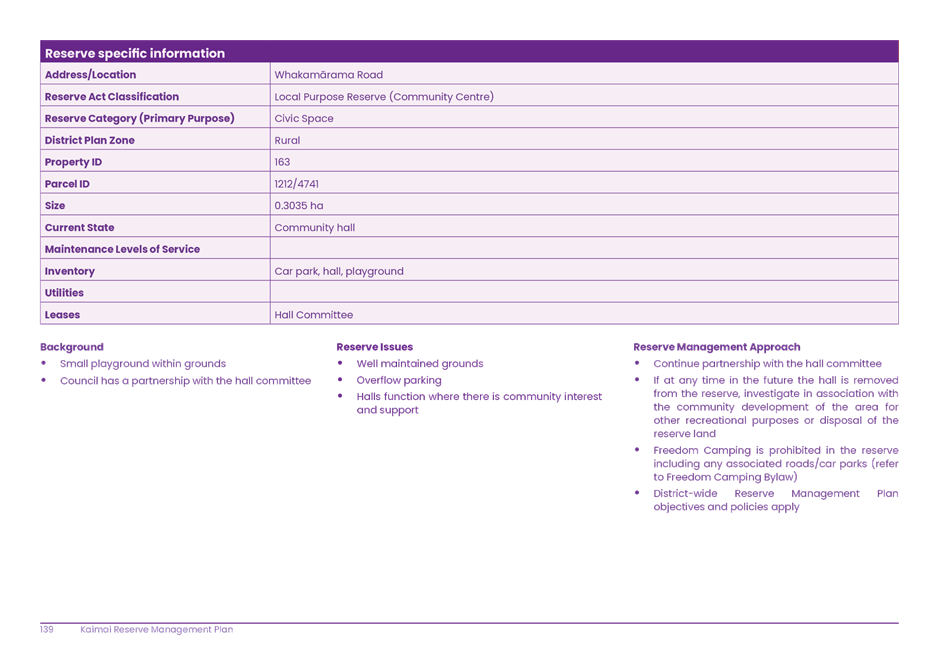Select the 'Address/Location' row label

pyautogui.click(x=90, y=75)
